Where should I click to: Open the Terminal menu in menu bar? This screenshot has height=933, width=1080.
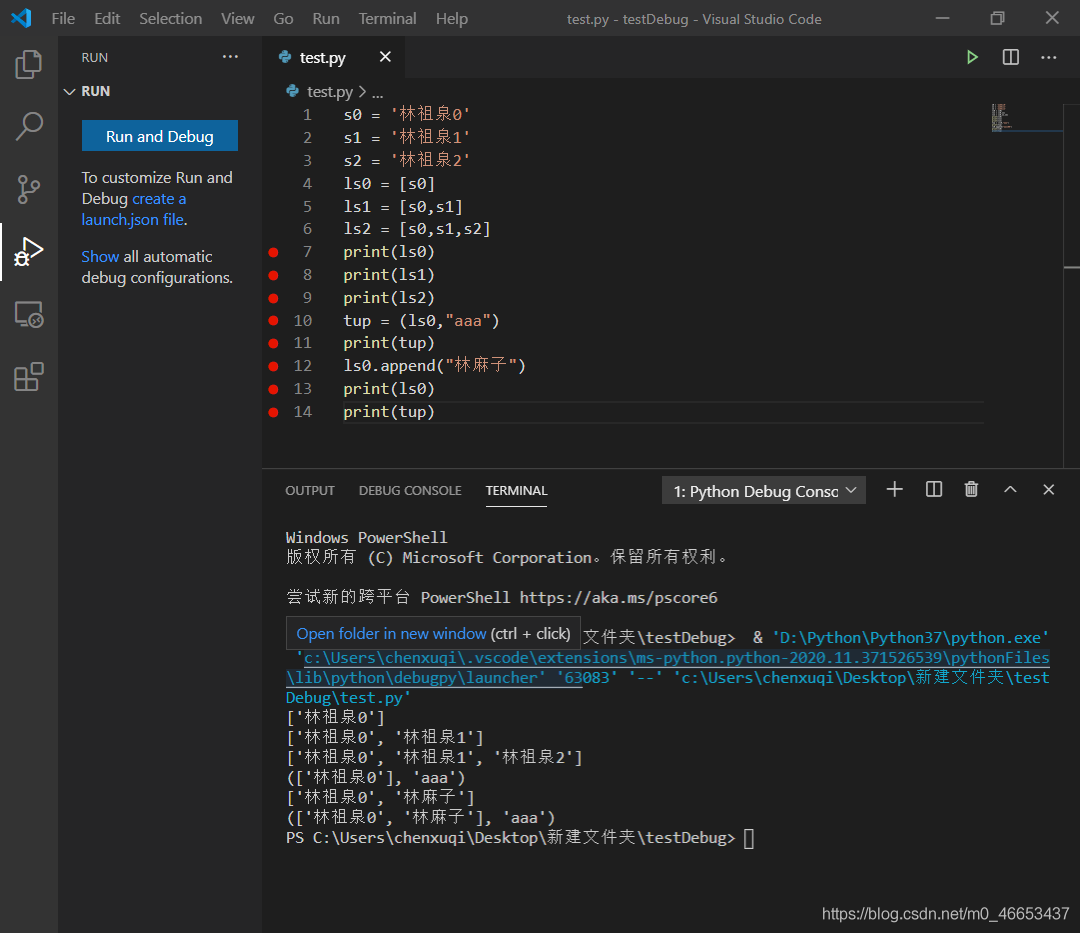click(387, 19)
